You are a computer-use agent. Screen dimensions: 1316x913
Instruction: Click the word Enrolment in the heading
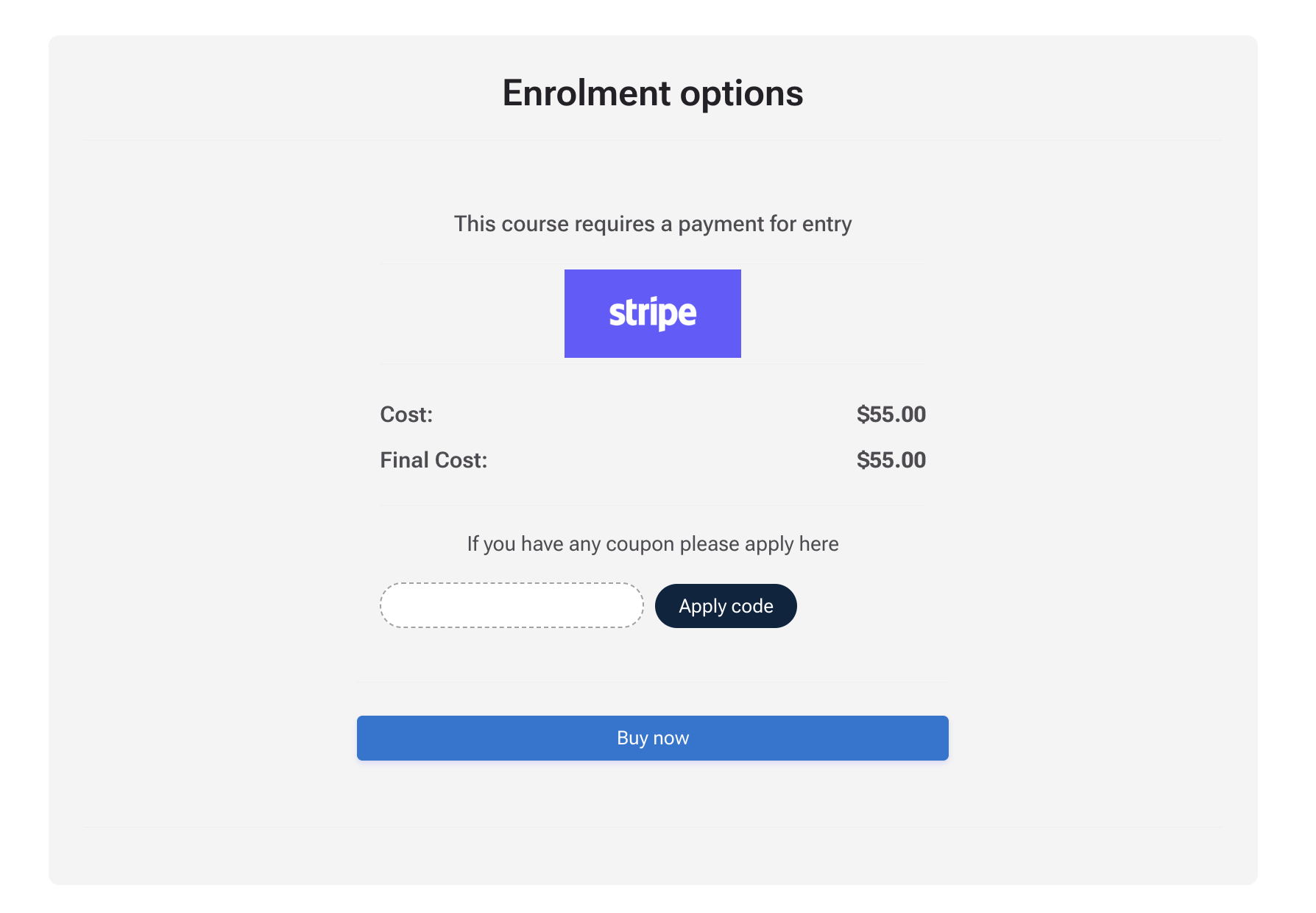587,94
